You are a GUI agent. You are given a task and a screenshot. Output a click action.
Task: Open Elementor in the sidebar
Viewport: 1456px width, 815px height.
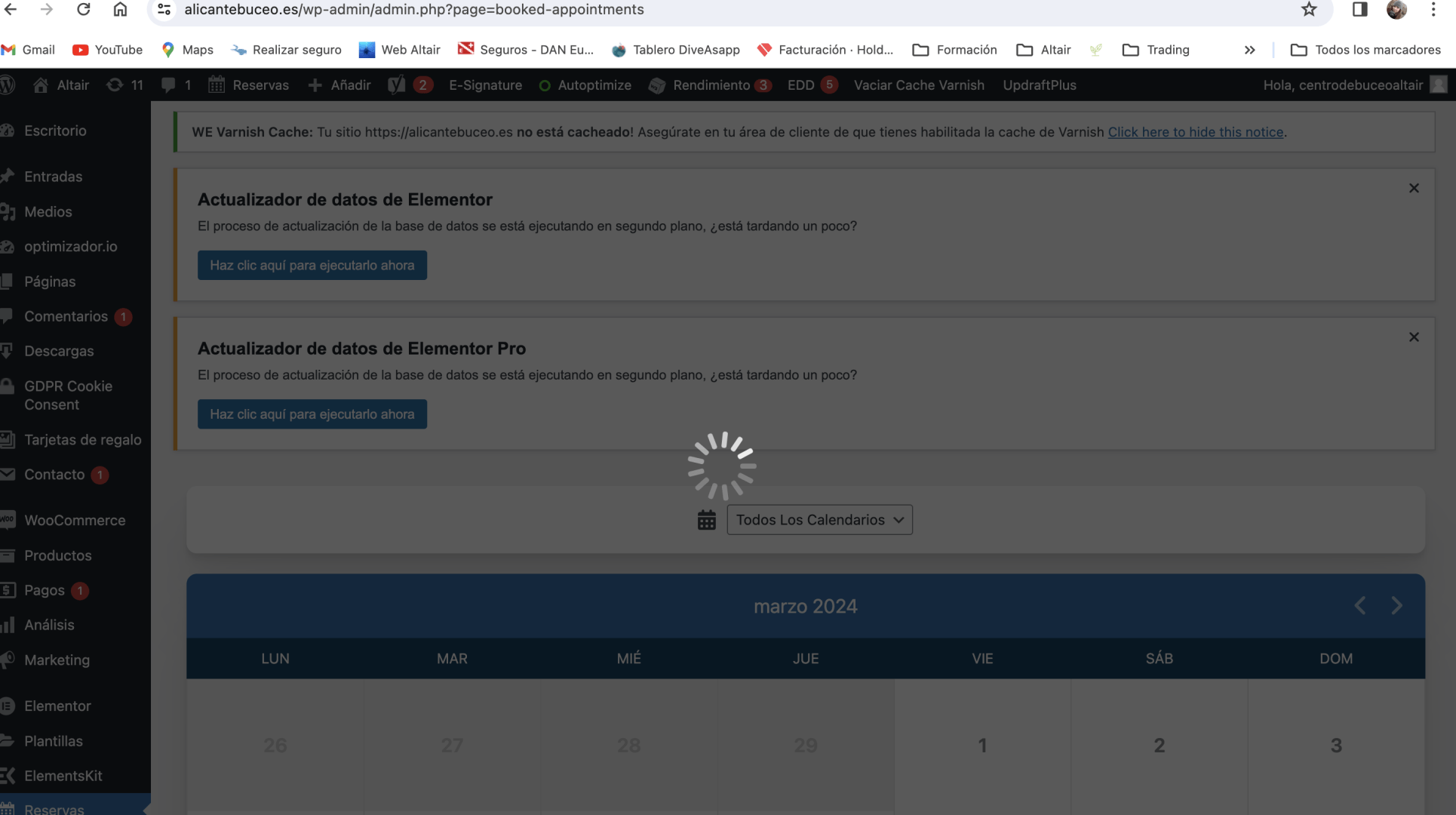point(57,706)
